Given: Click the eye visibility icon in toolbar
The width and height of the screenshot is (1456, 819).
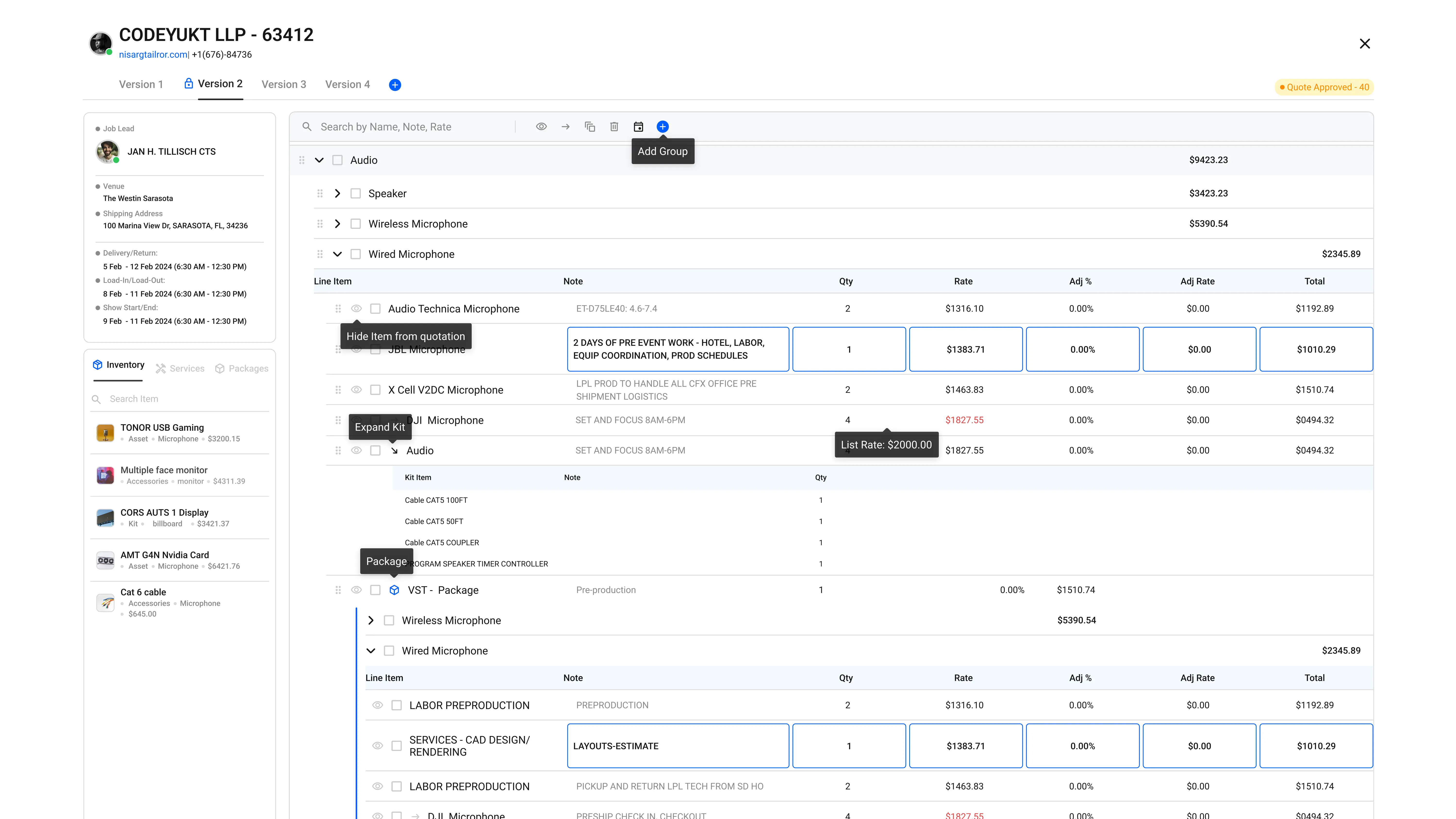Looking at the screenshot, I should (x=541, y=127).
